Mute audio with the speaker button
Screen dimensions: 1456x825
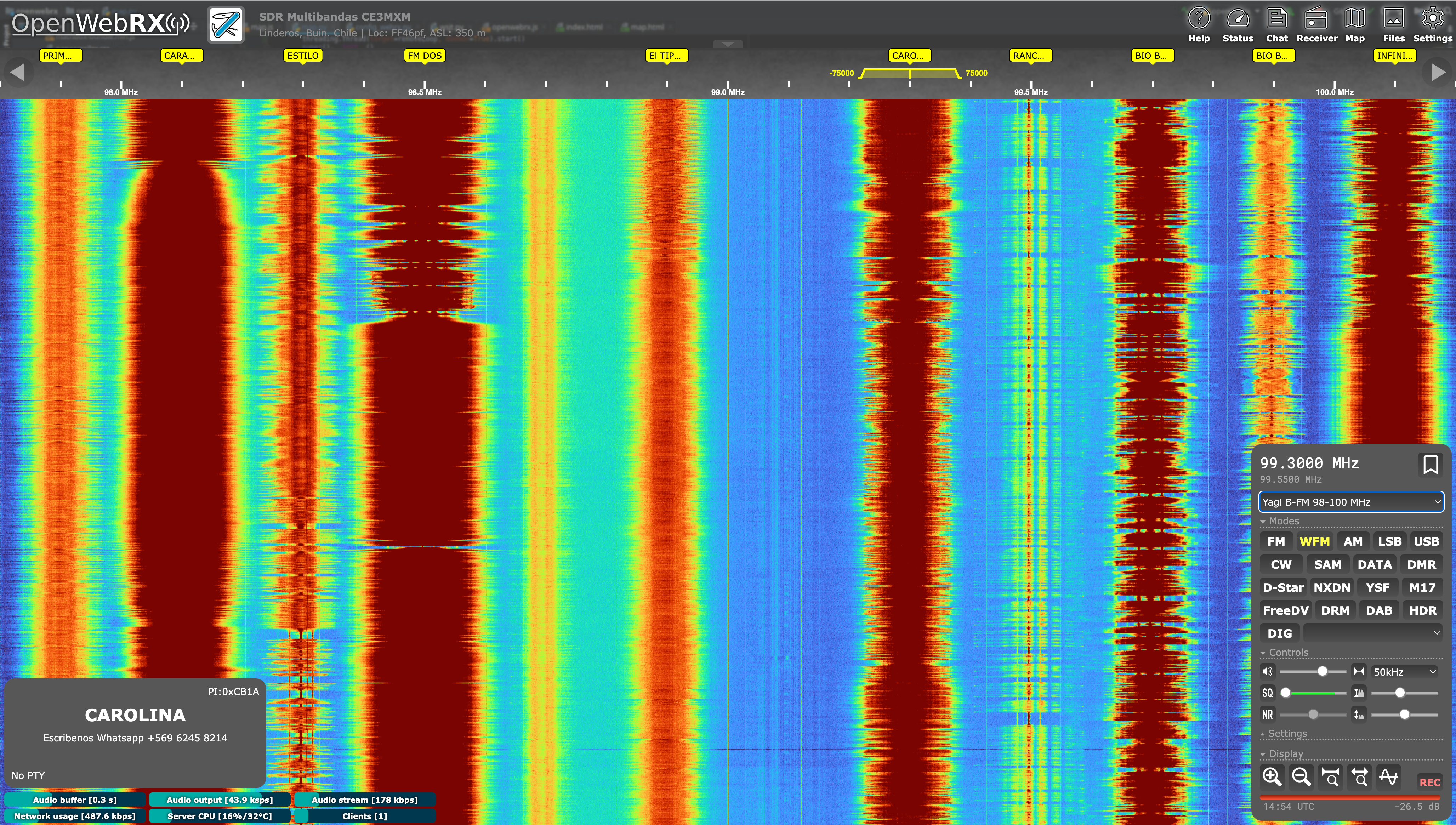coord(1267,671)
